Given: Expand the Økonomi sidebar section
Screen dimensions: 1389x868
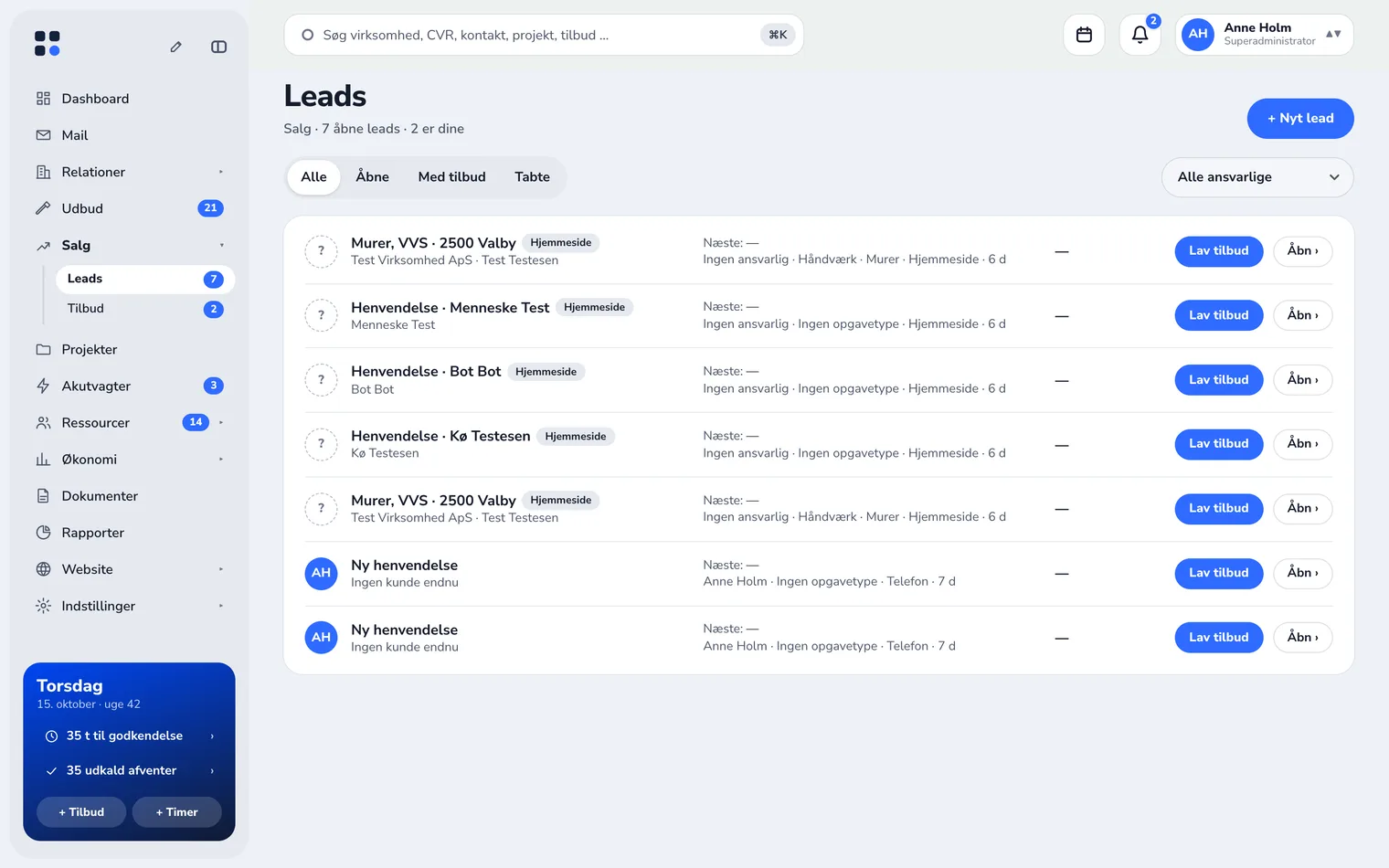Looking at the screenshot, I should coord(221,460).
